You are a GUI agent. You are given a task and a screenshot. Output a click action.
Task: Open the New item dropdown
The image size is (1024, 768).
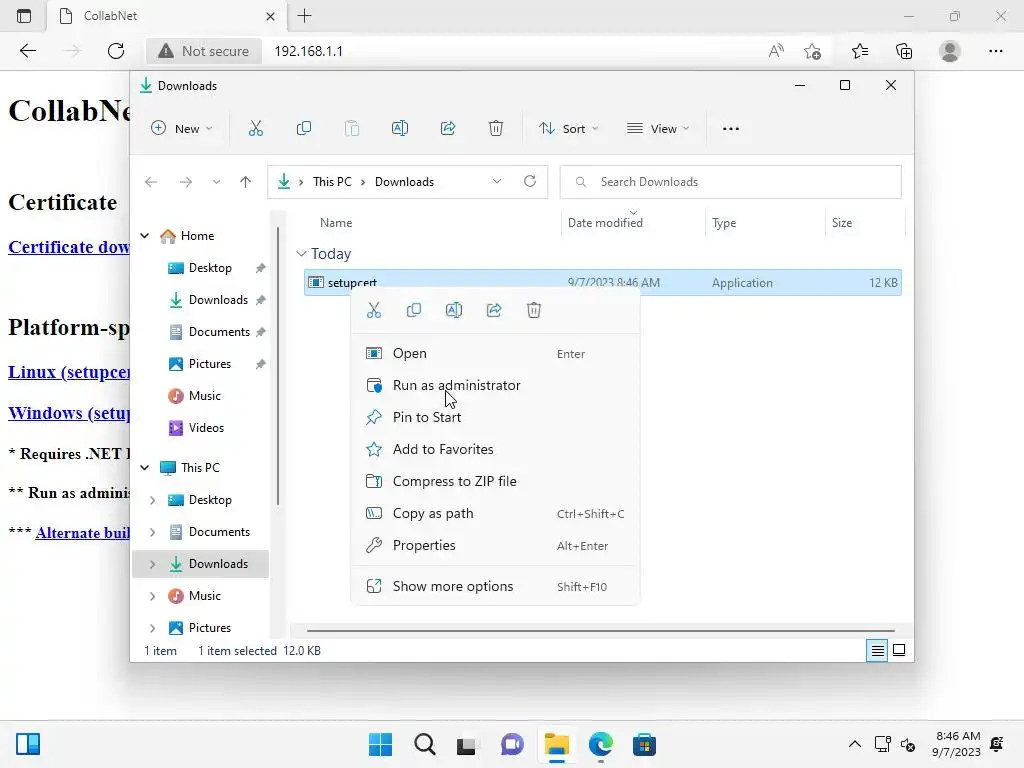182,129
